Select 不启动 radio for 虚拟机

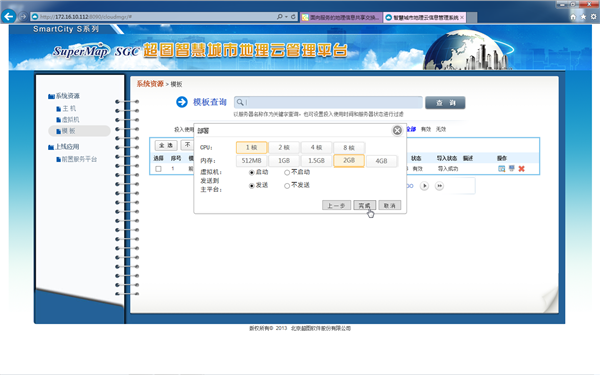287,173
